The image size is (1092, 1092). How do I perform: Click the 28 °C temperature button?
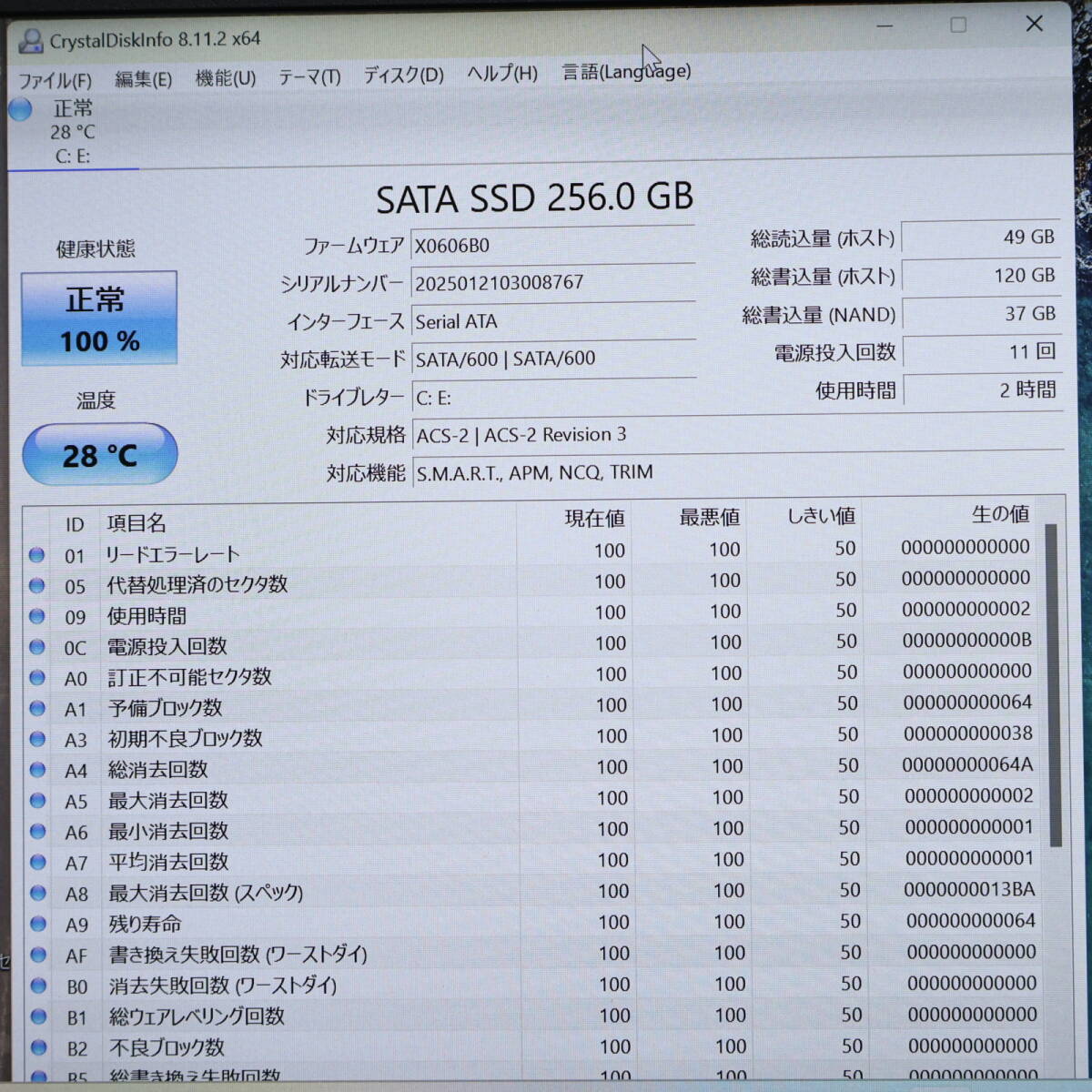(99, 454)
